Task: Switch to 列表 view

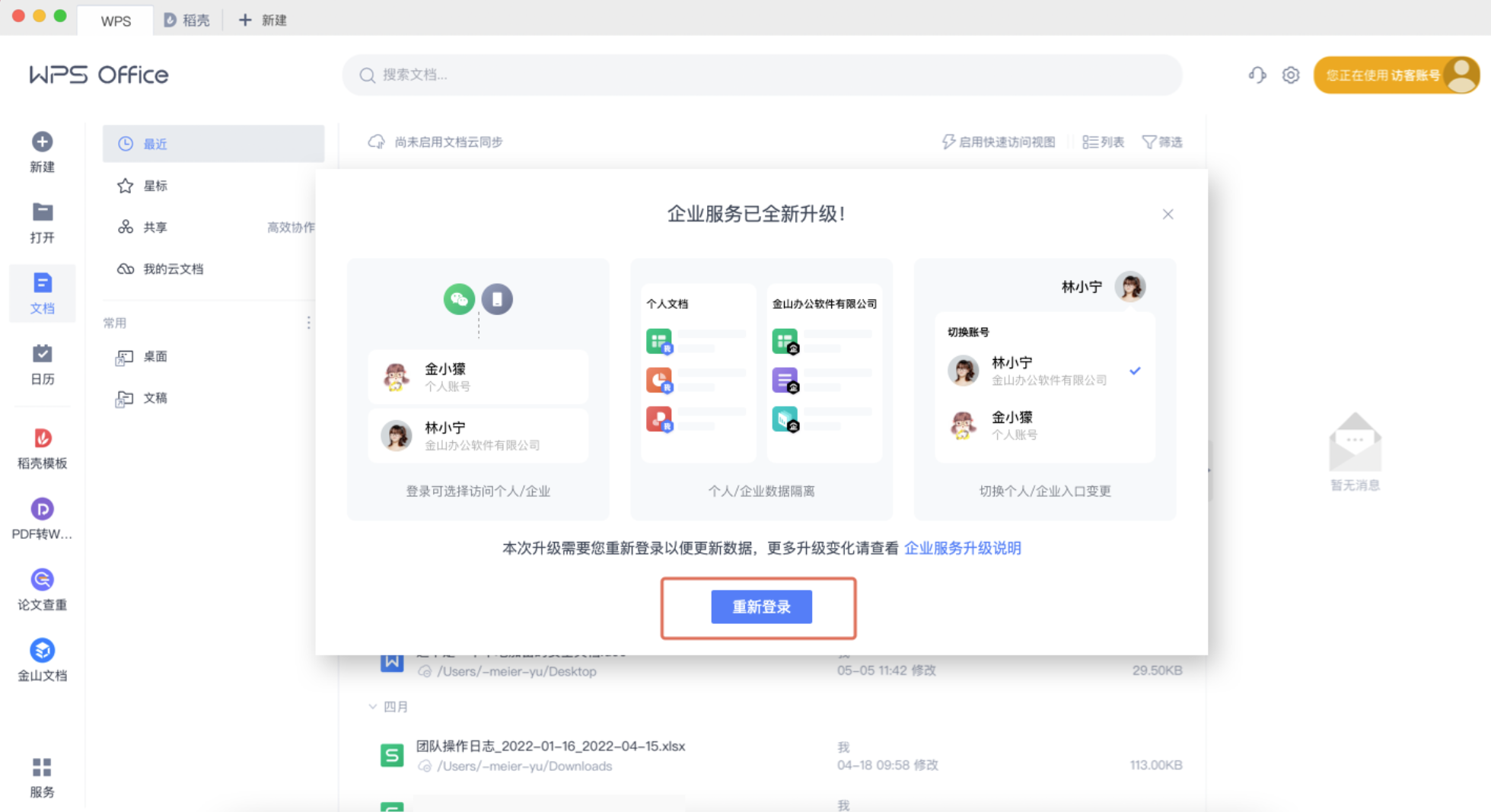Action: coord(1103,142)
